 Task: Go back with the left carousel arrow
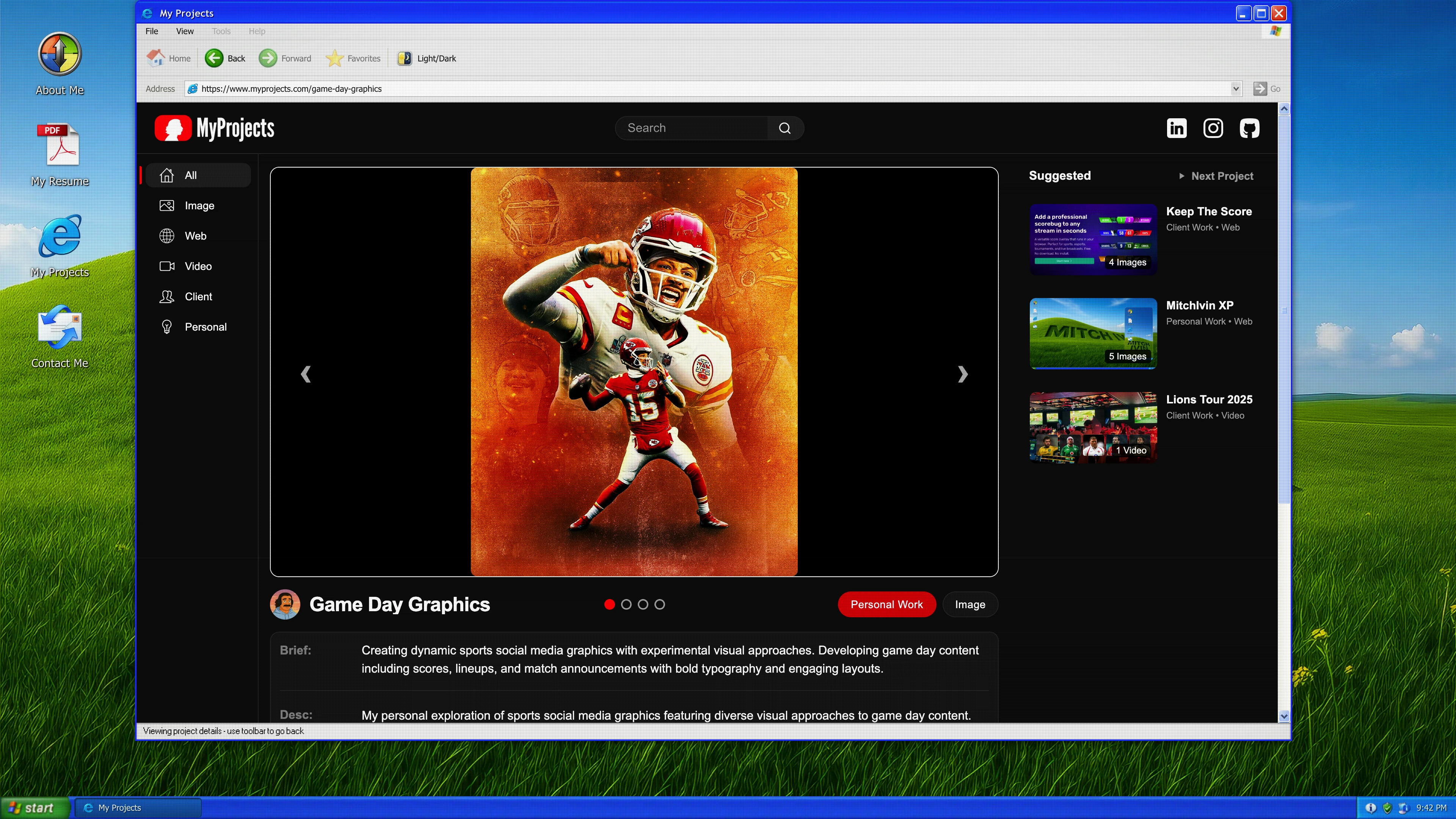pyautogui.click(x=306, y=373)
